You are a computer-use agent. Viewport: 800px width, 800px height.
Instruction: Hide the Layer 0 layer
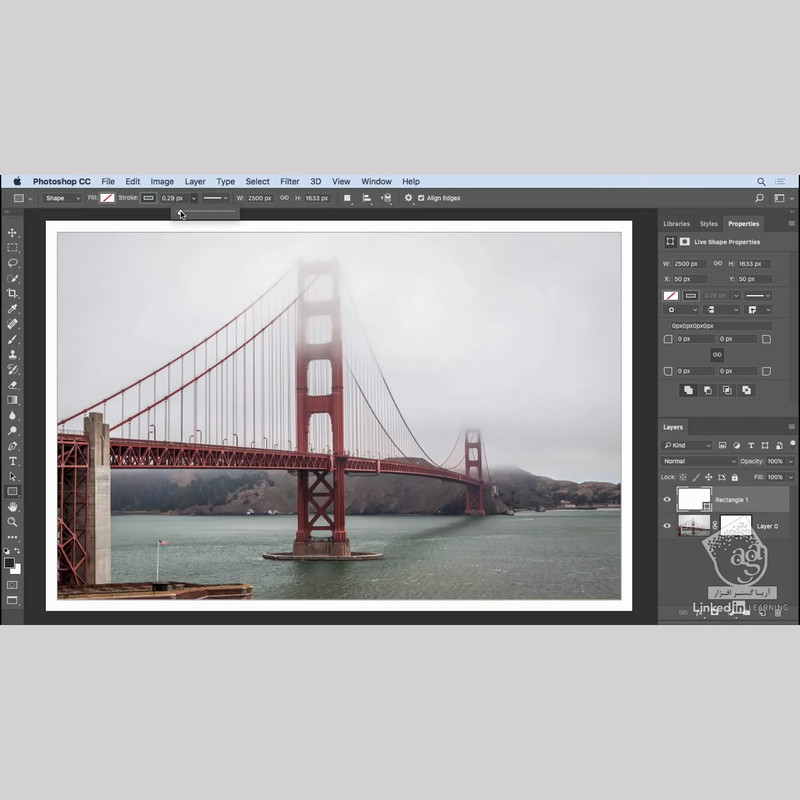click(x=668, y=526)
